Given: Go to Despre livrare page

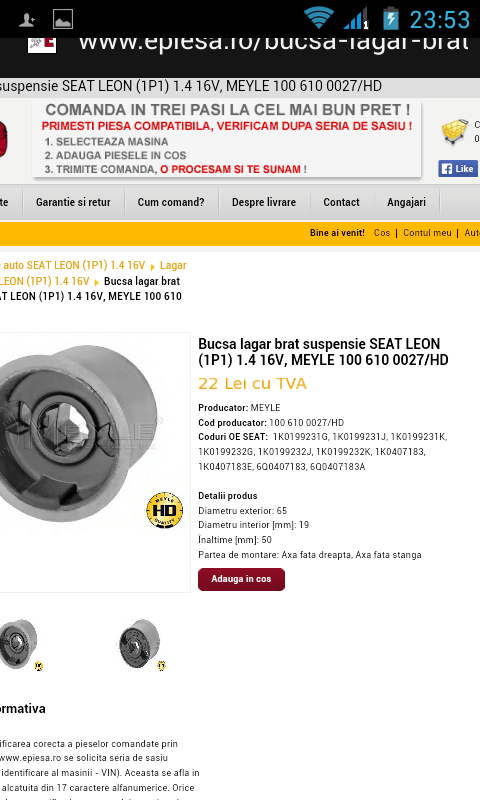Looking at the screenshot, I should [264, 202].
